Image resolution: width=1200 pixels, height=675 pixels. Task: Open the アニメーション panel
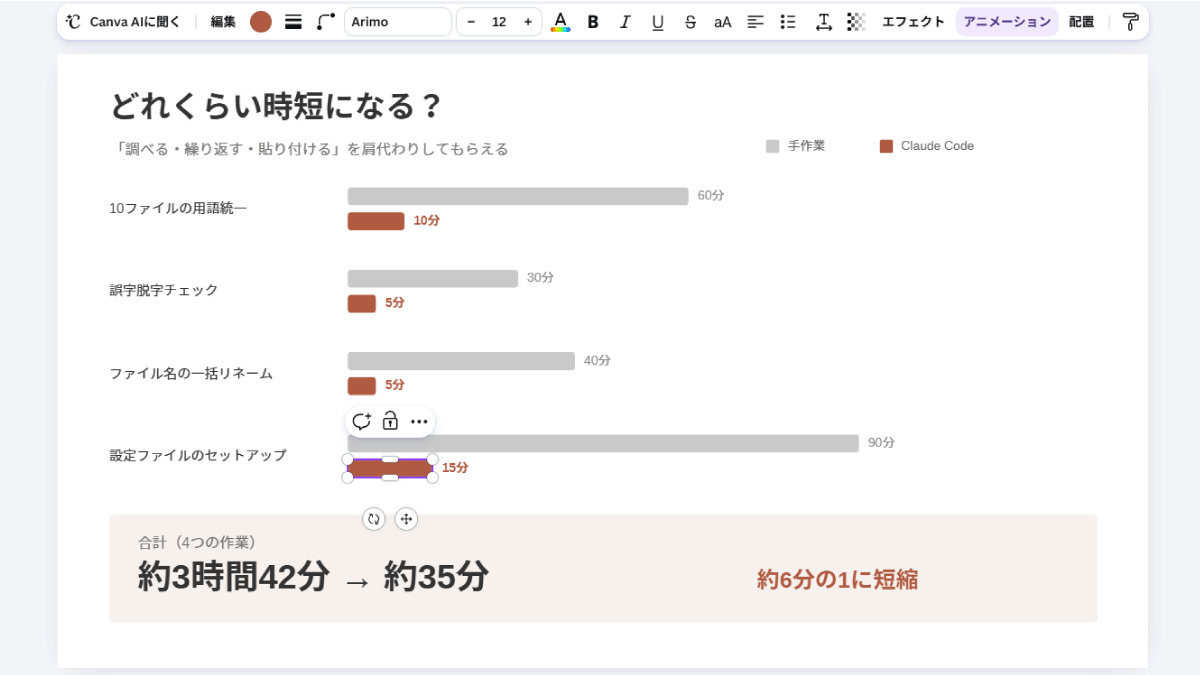[1007, 22]
